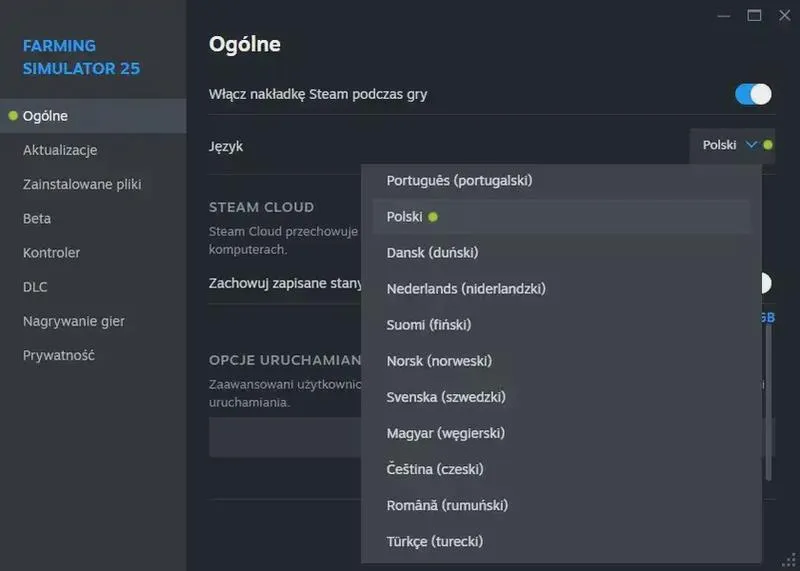The height and width of the screenshot is (571, 800).
Task: Open the Aktualizacje sidebar section
Action: point(93,151)
